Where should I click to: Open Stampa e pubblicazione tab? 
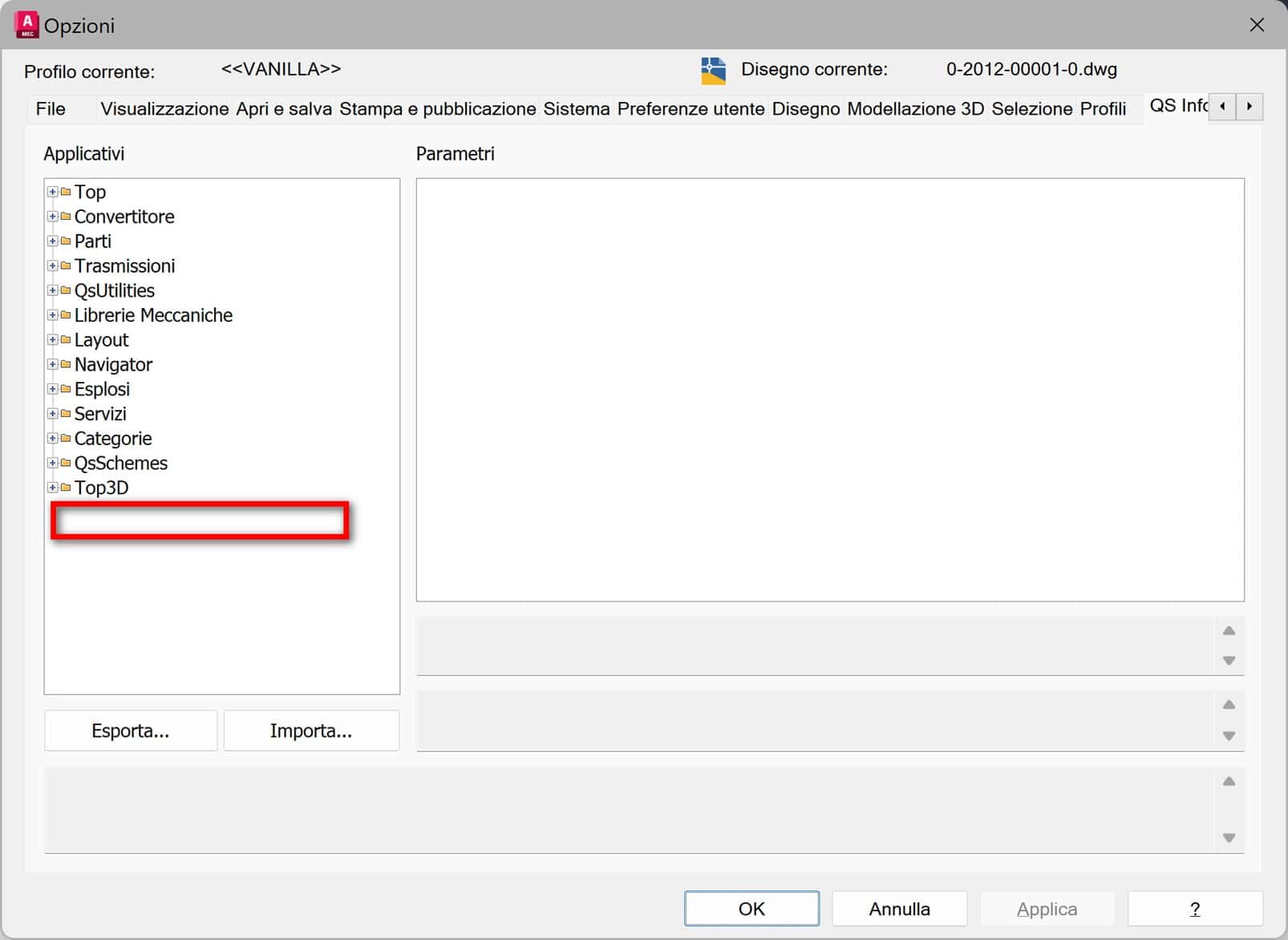(438, 109)
